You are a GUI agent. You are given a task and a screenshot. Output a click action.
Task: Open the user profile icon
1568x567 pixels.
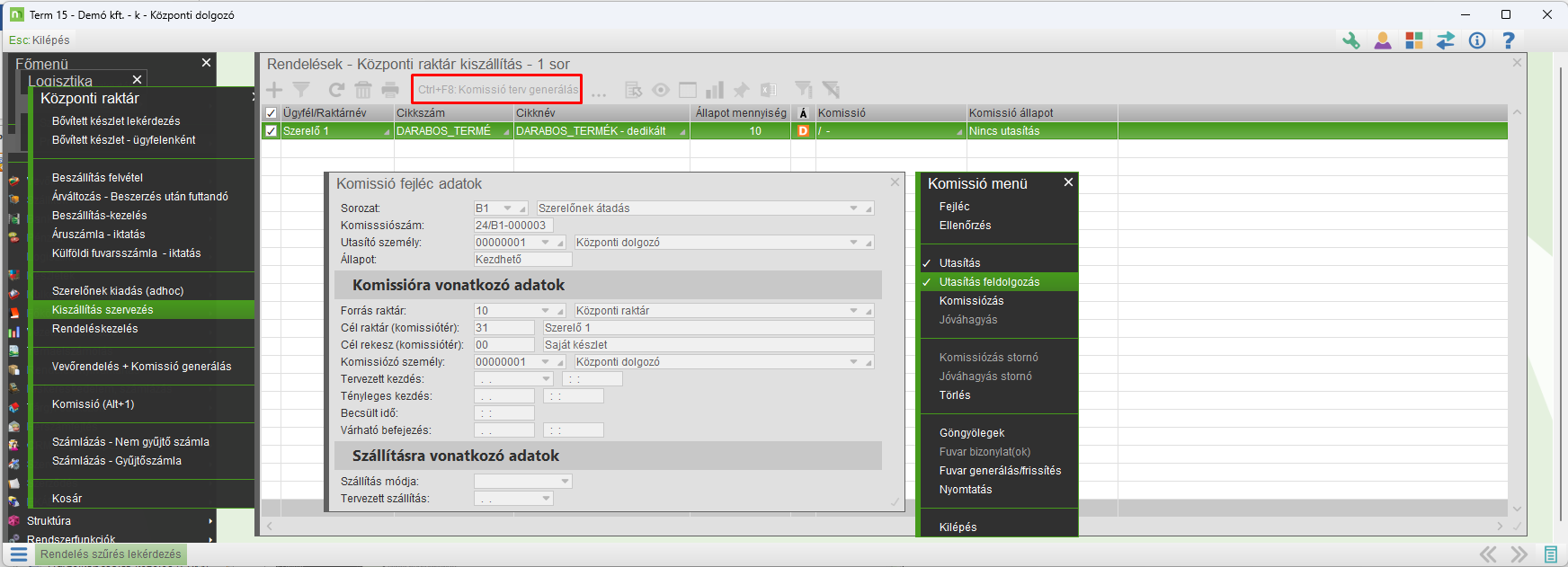tap(1383, 40)
